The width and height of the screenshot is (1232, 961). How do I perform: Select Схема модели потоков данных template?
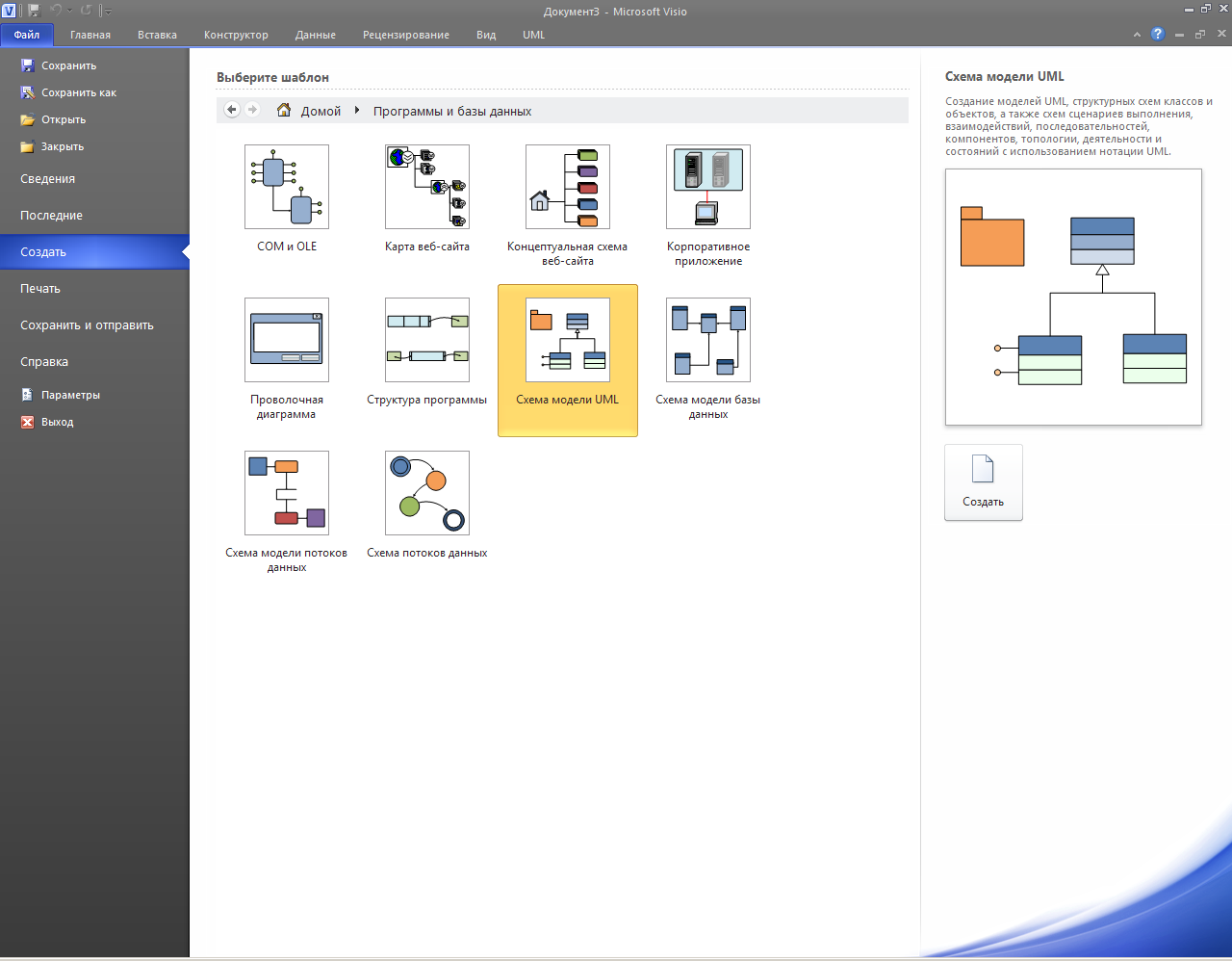287,511
